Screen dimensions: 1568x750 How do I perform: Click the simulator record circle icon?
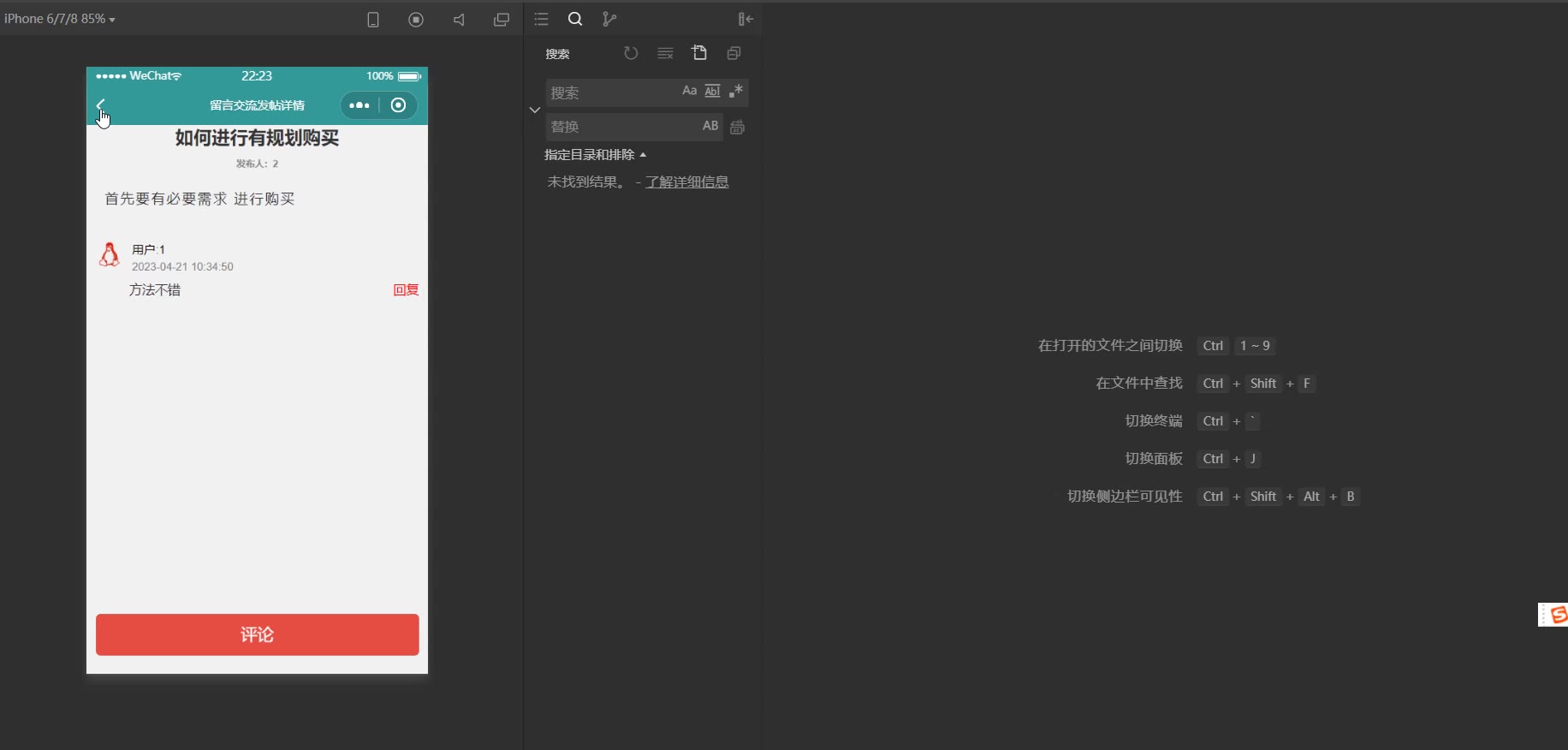coord(416,20)
